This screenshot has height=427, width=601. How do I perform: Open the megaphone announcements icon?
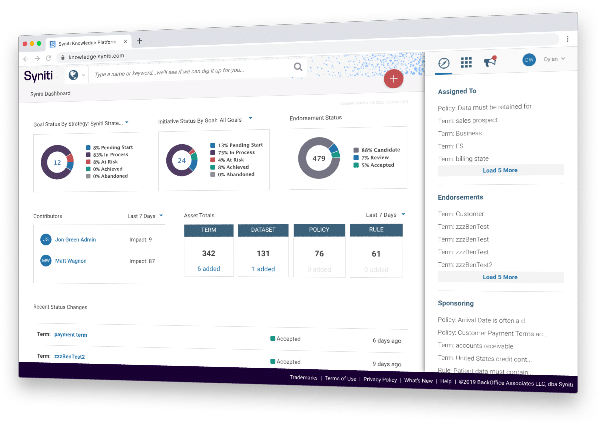[490, 62]
